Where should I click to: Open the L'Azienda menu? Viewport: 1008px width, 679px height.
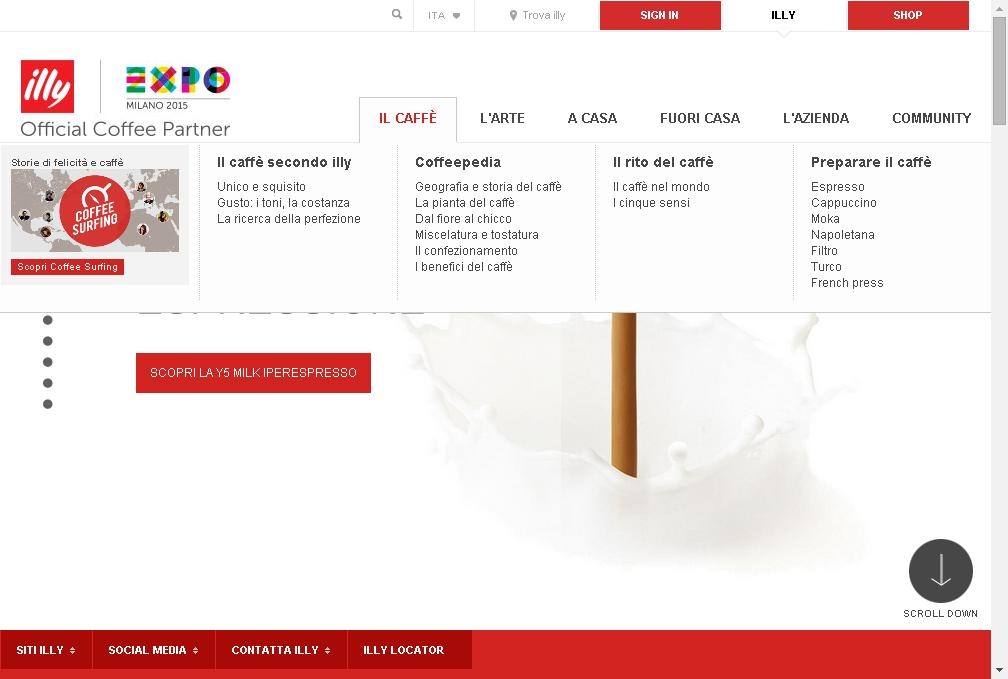pos(816,118)
